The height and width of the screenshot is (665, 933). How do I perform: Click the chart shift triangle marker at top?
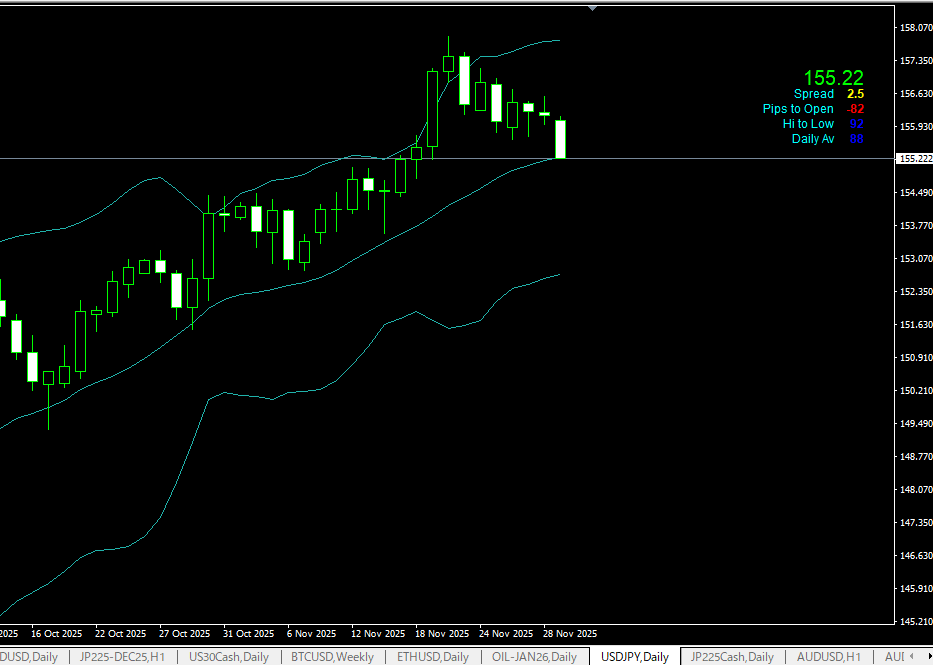click(593, 8)
